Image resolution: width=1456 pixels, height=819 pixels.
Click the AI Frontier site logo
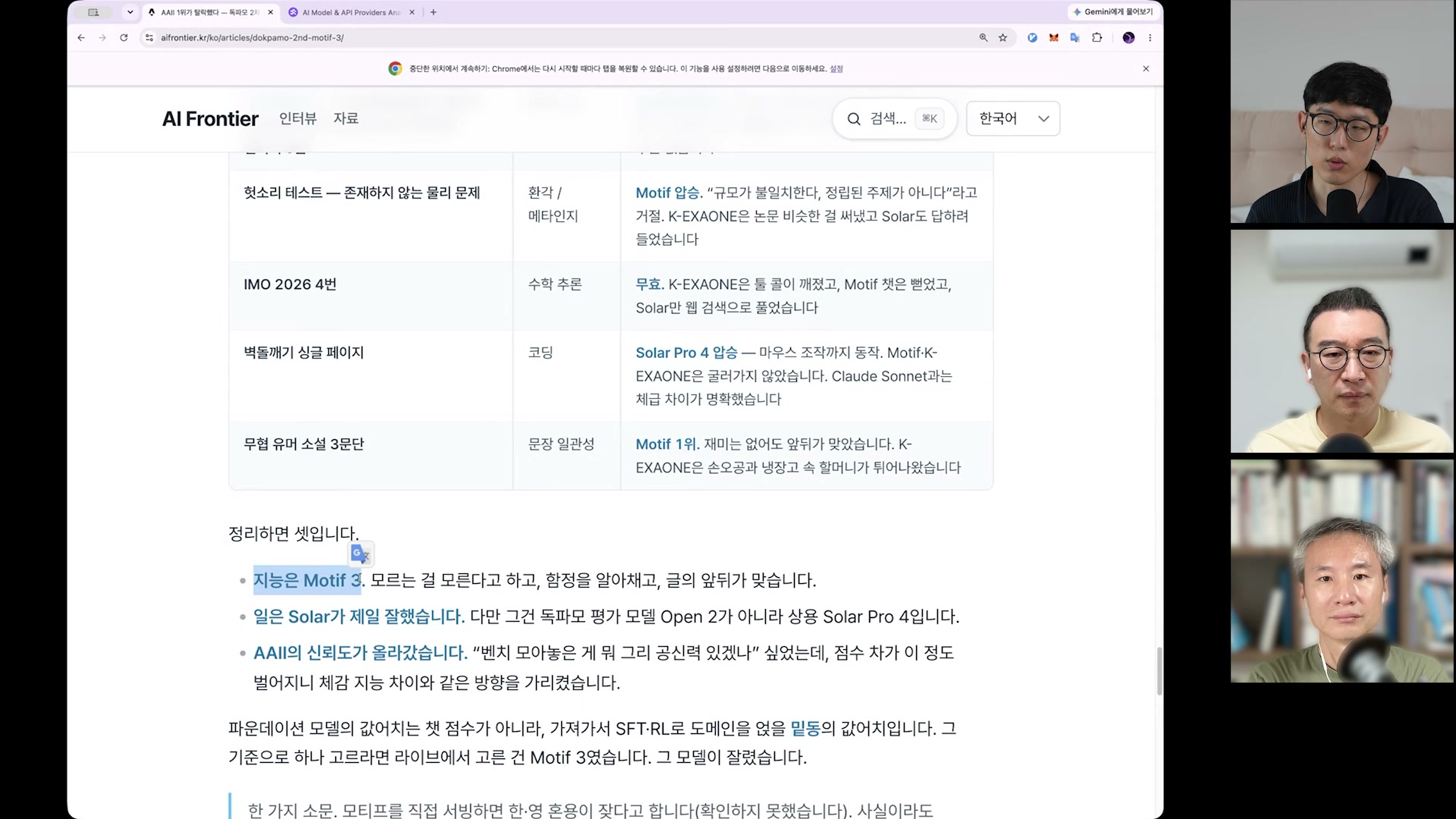210,119
